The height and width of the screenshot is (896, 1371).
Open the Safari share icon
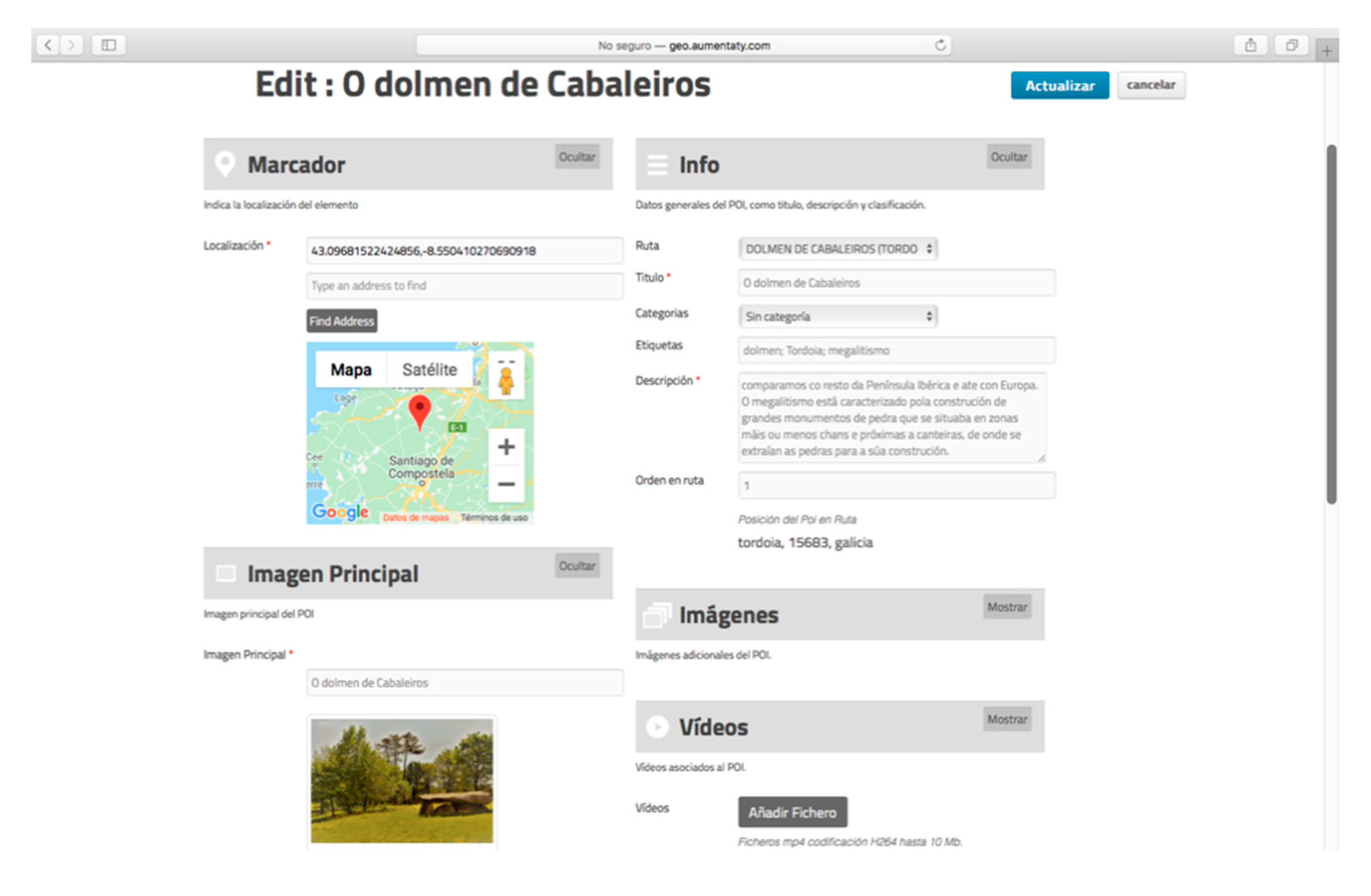(x=1250, y=45)
